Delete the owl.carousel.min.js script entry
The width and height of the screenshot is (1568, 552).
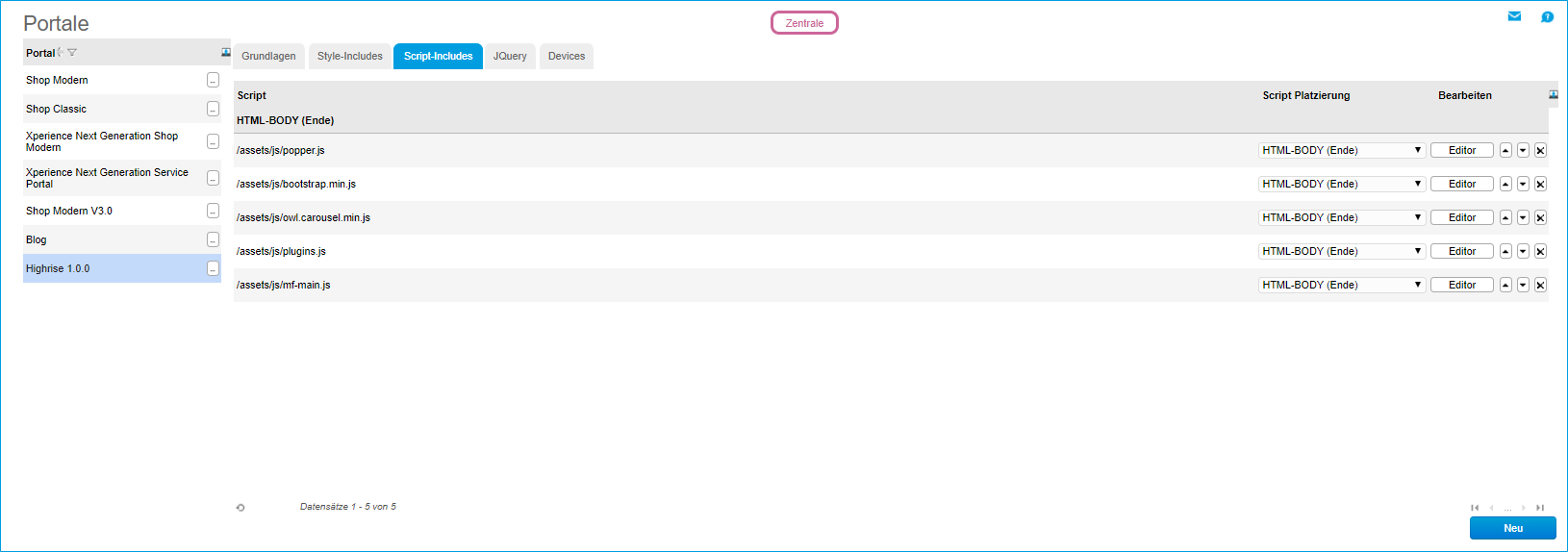(x=1540, y=217)
